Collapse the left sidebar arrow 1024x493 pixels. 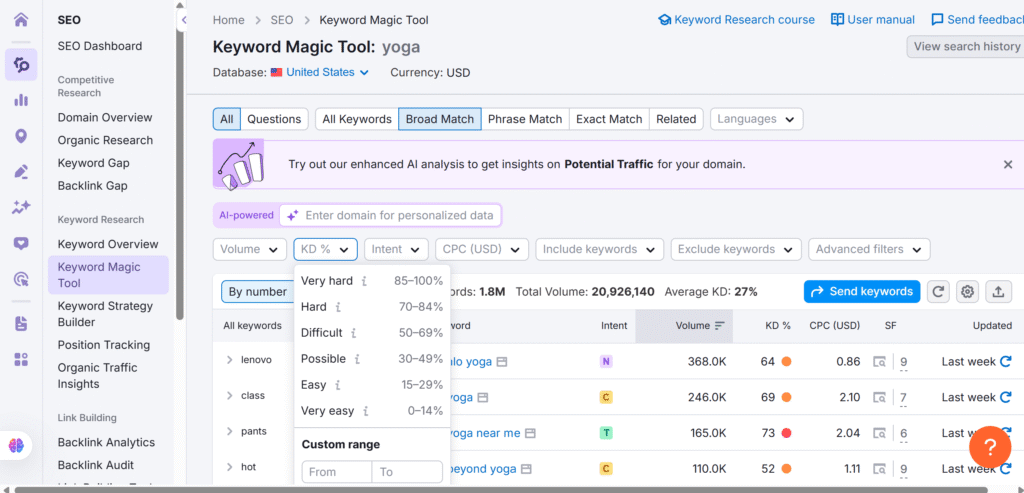pyautogui.click(x=184, y=20)
